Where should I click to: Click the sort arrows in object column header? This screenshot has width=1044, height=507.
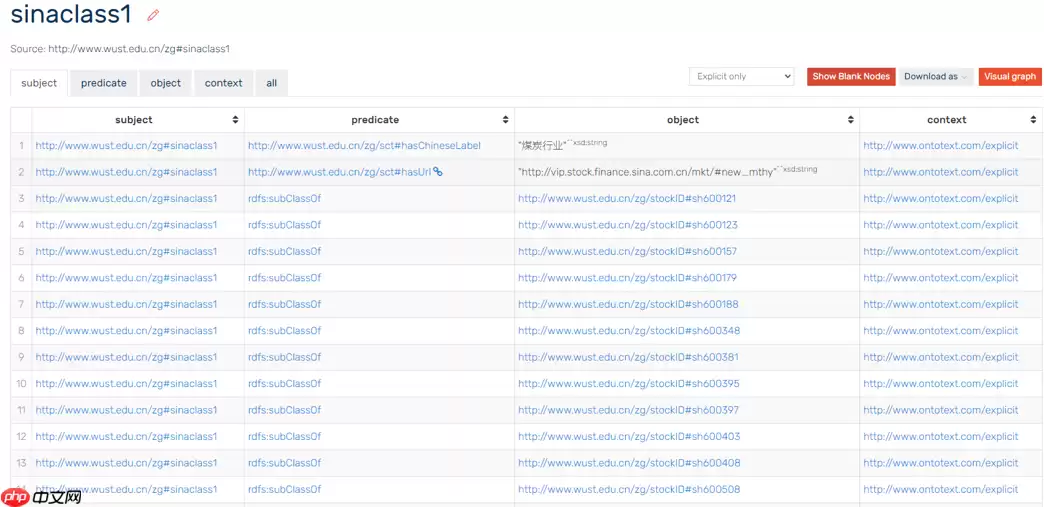point(851,120)
